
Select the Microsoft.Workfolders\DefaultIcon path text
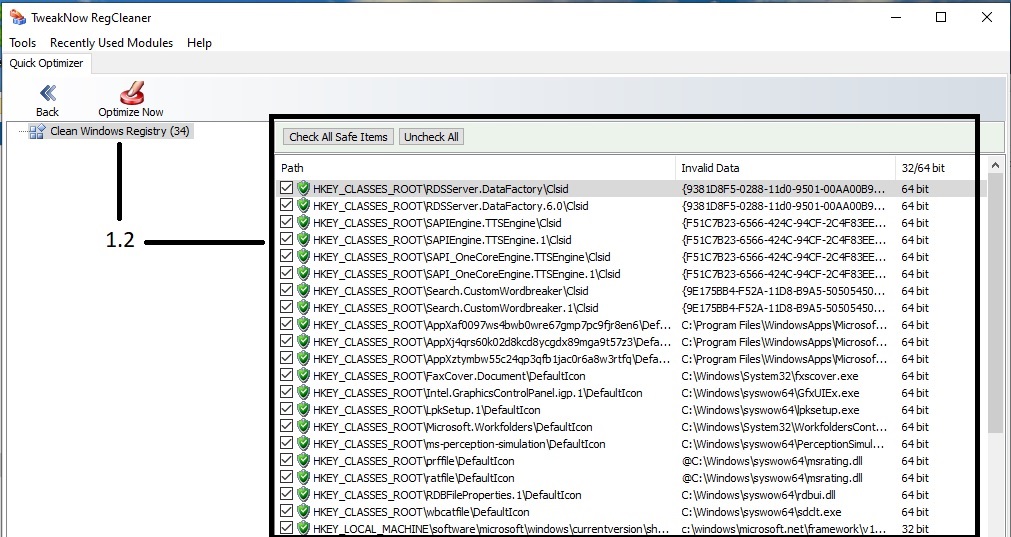click(x=453, y=427)
